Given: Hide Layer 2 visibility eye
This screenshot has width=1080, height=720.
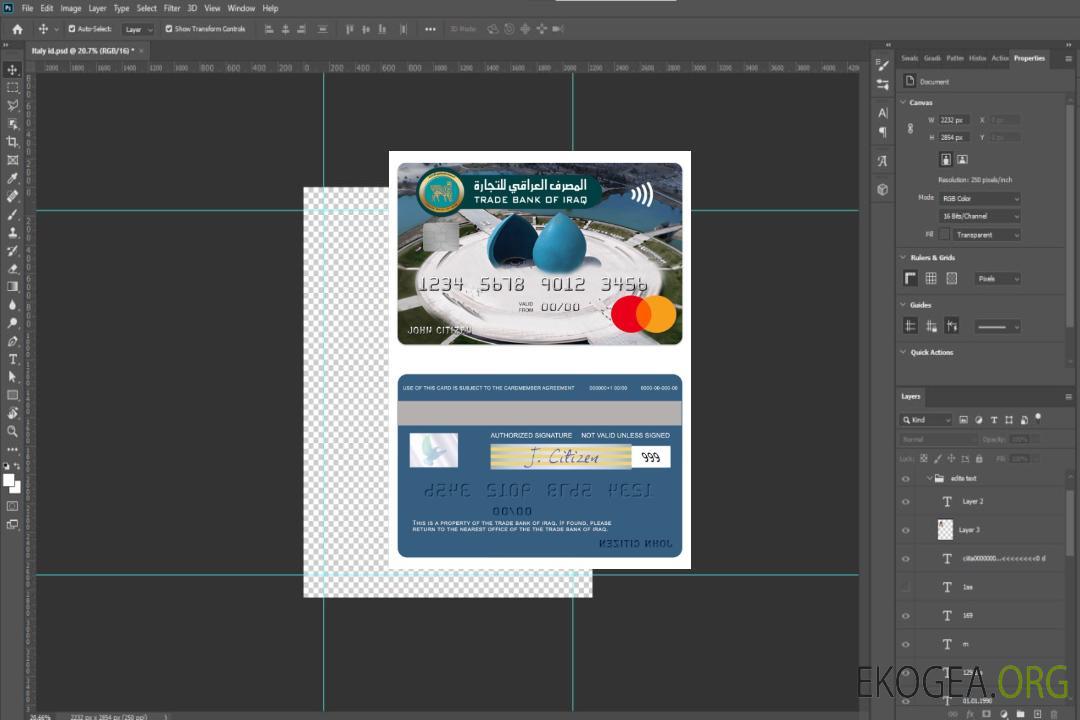Looking at the screenshot, I should [906, 502].
